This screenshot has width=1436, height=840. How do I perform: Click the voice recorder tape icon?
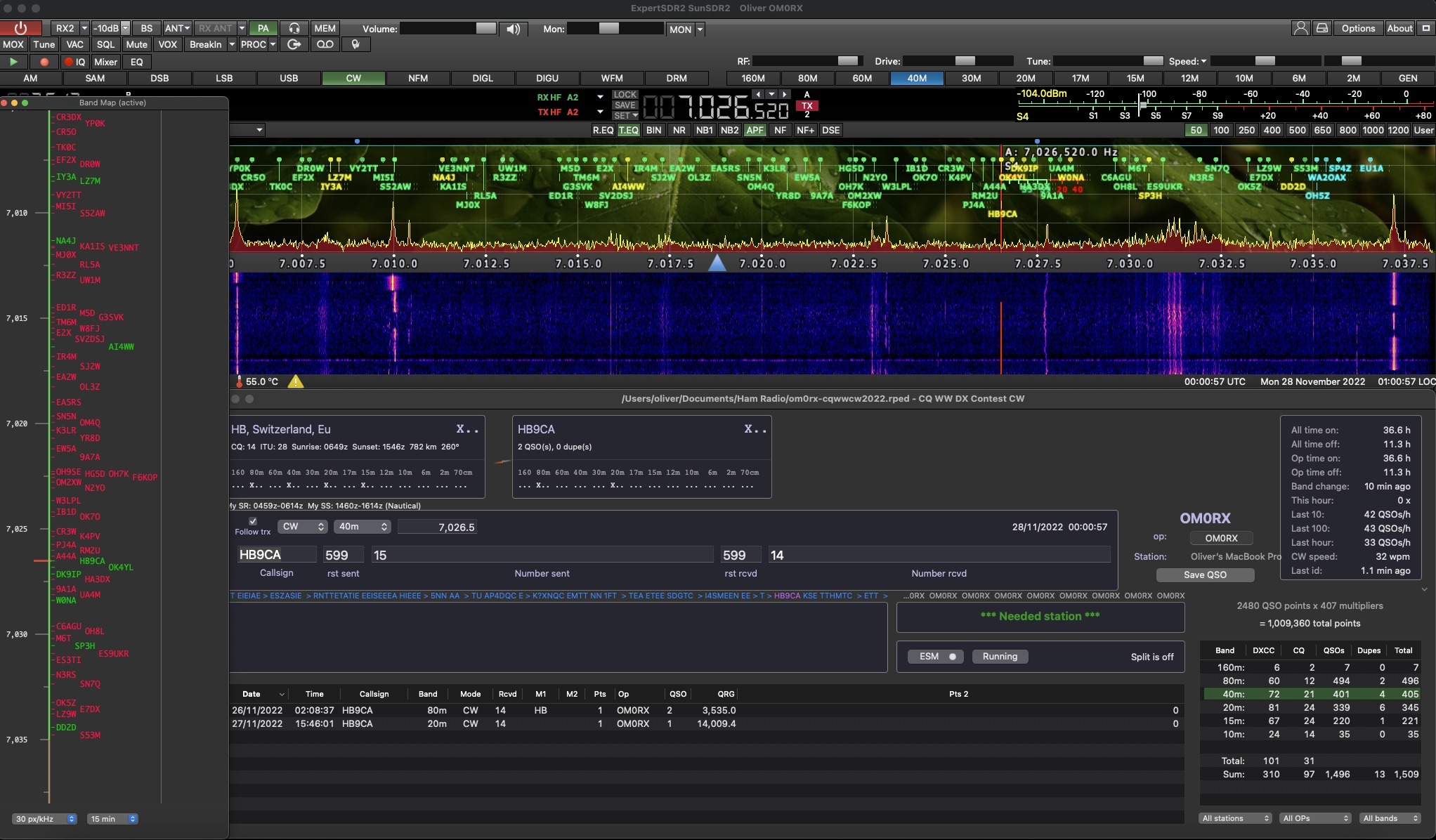point(325,44)
